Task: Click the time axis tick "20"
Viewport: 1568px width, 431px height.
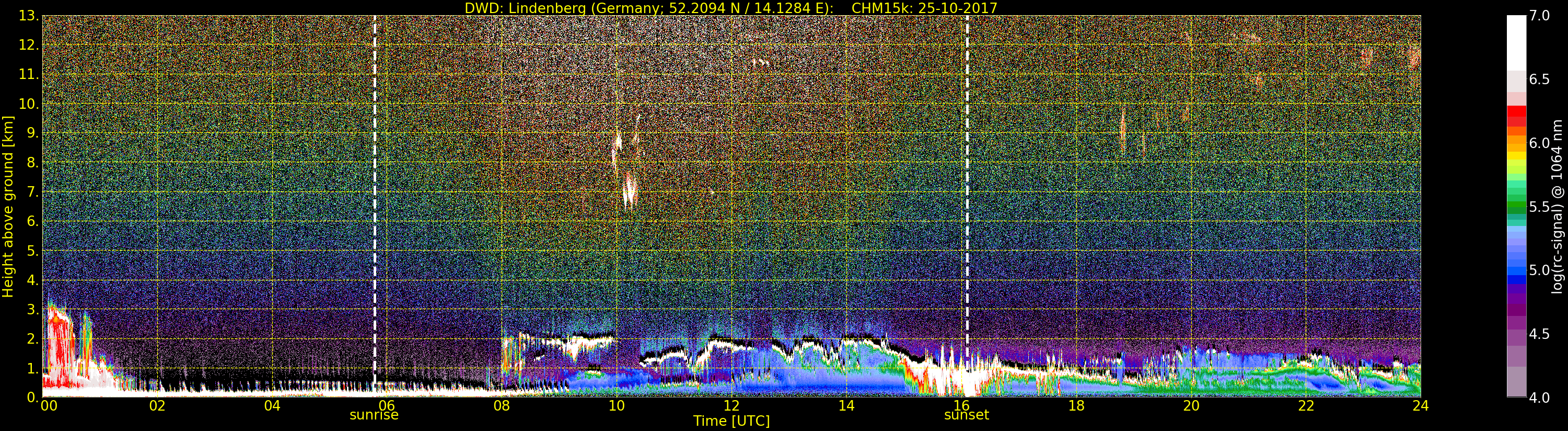Action: tap(1191, 406)
